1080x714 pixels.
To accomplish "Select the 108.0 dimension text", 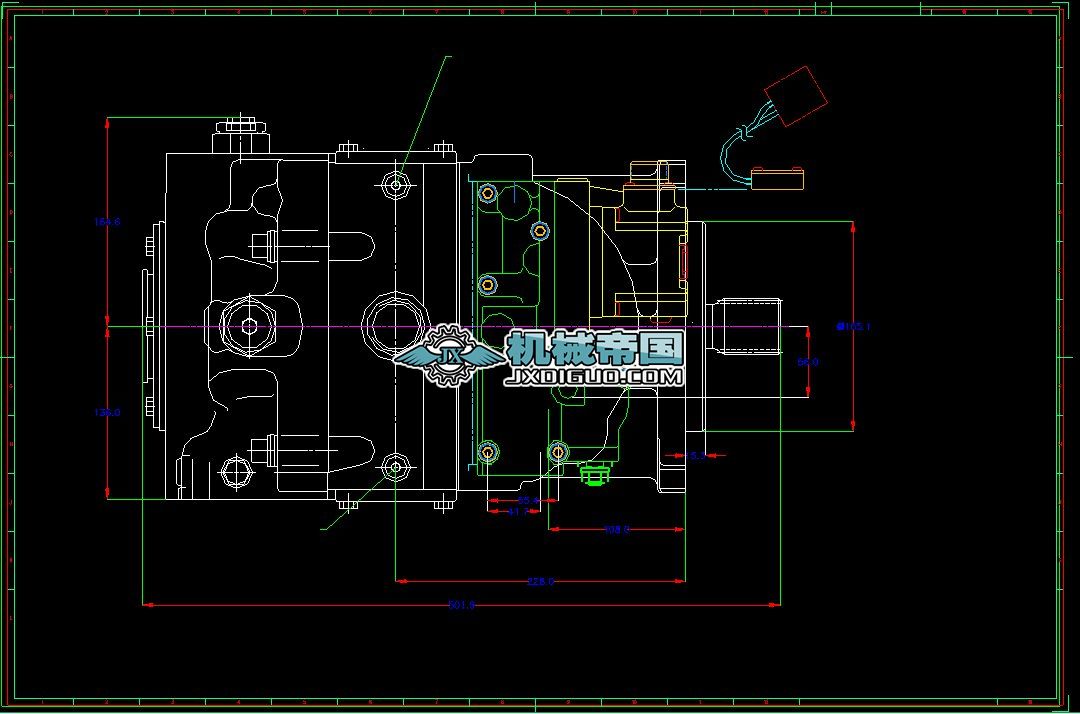I will 616,529.
